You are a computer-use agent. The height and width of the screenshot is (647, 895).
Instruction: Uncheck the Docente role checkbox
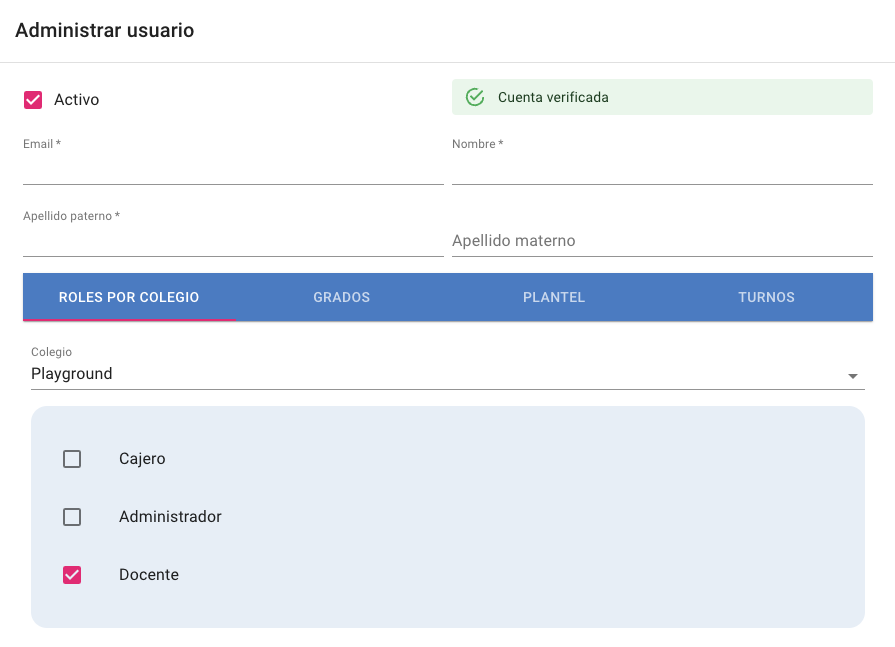(x=72, y=575)
